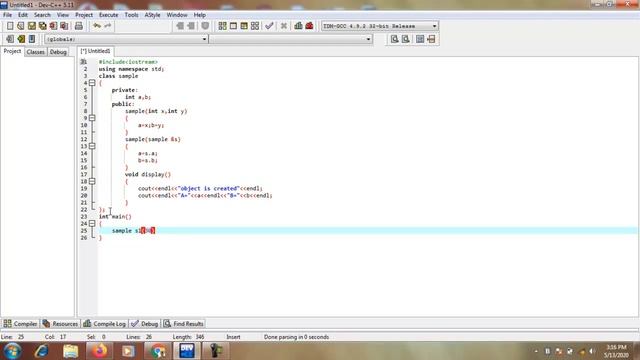
Task: Collapse constructor fold marker at line 9
Action: [x=92, y=118]
